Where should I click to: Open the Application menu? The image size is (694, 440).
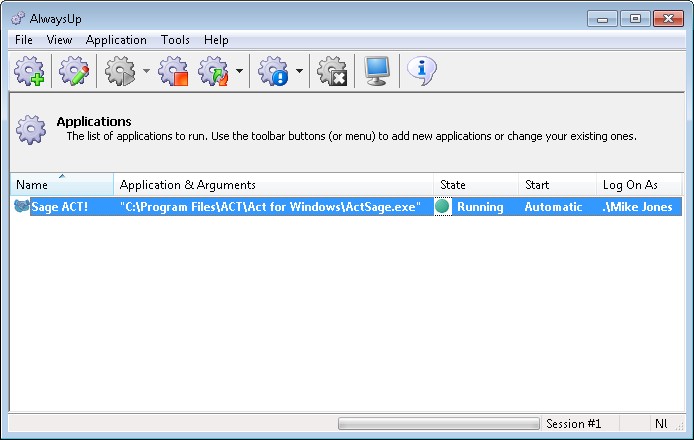(x=116, y=40)
